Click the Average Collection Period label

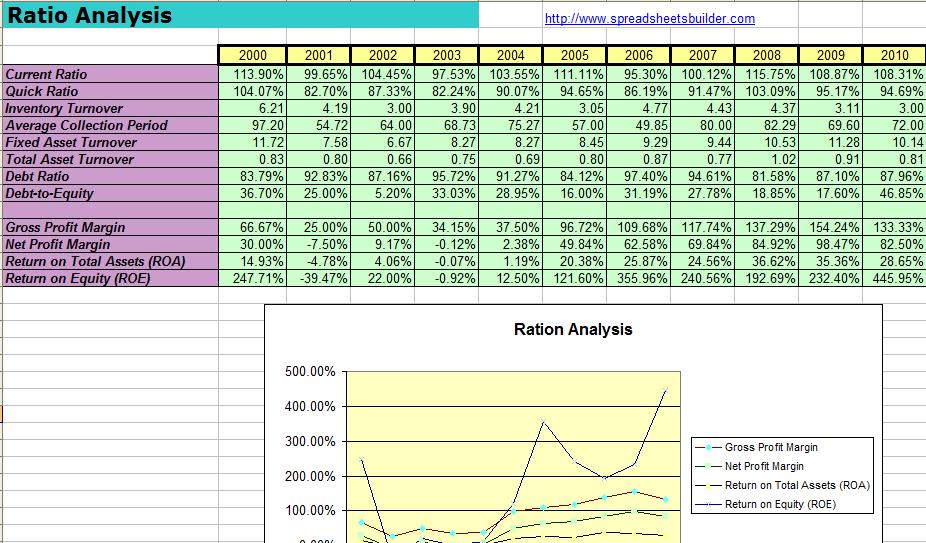click(x=111, y=125)
